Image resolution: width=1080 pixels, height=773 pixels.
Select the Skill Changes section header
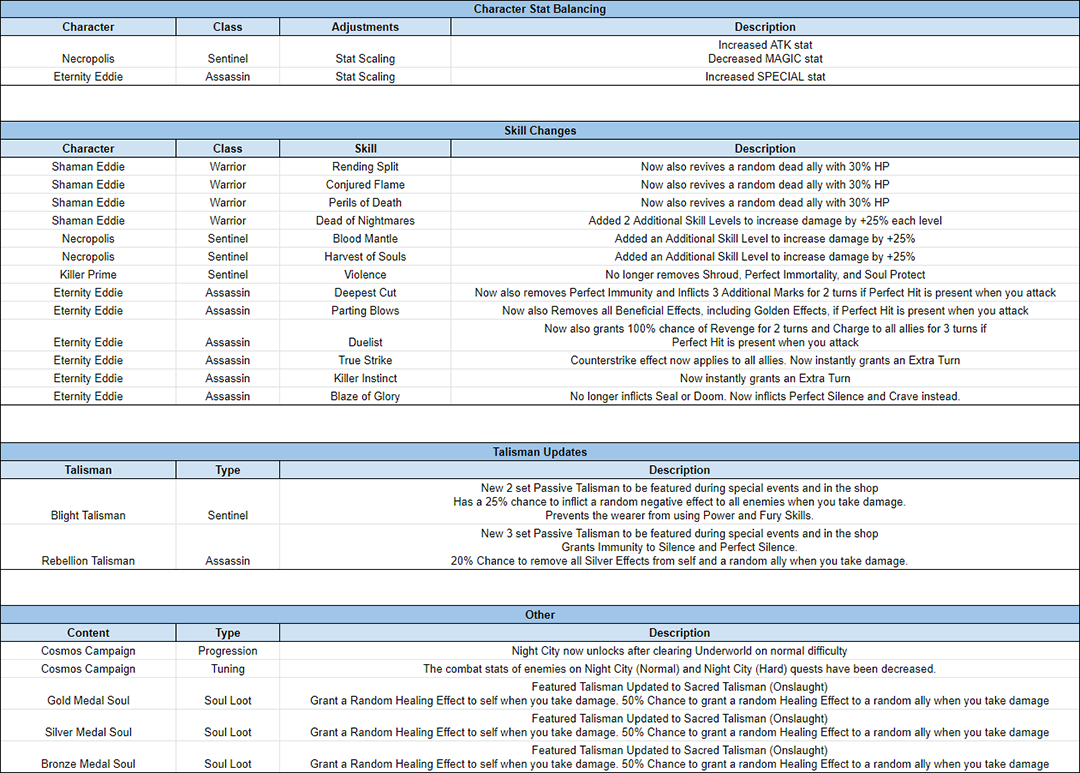(539, 131)
